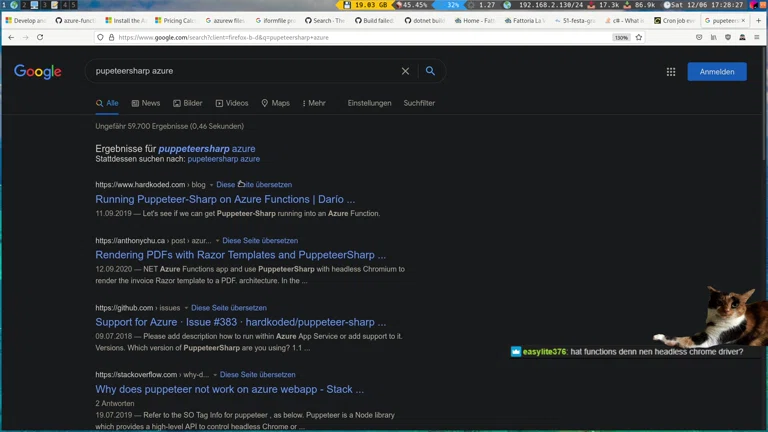Click corrected query puppeteersharp azure
768x432 pixels.
207,149
